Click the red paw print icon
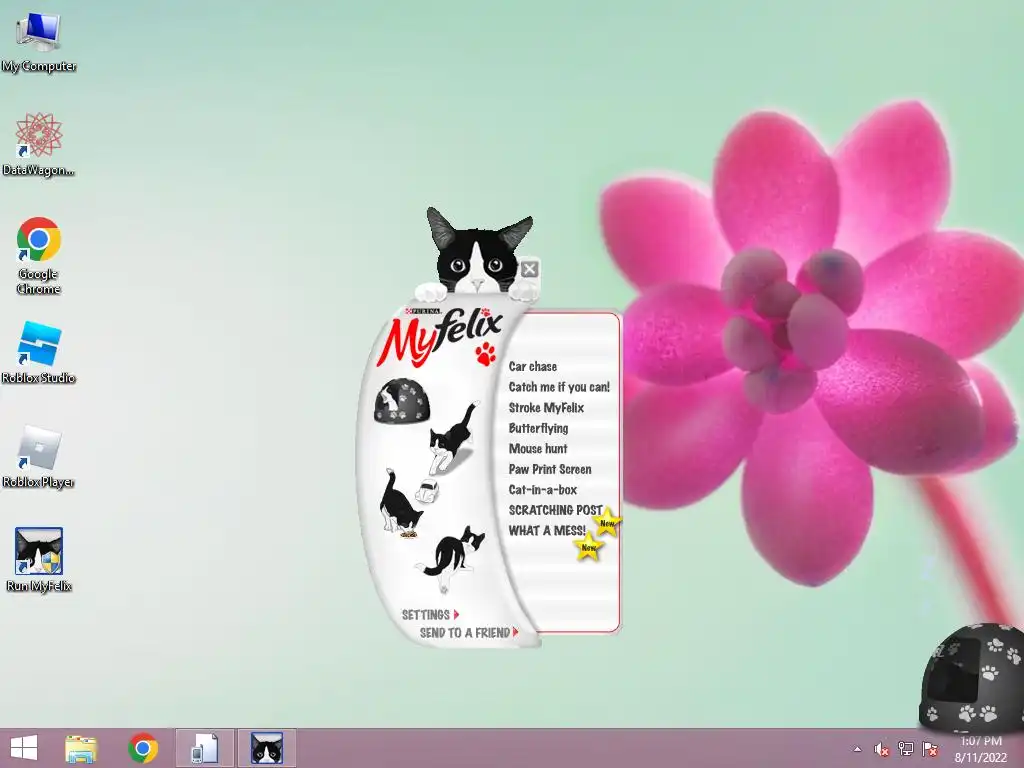Screen dimensions: 1024x768 pos(485,353)
